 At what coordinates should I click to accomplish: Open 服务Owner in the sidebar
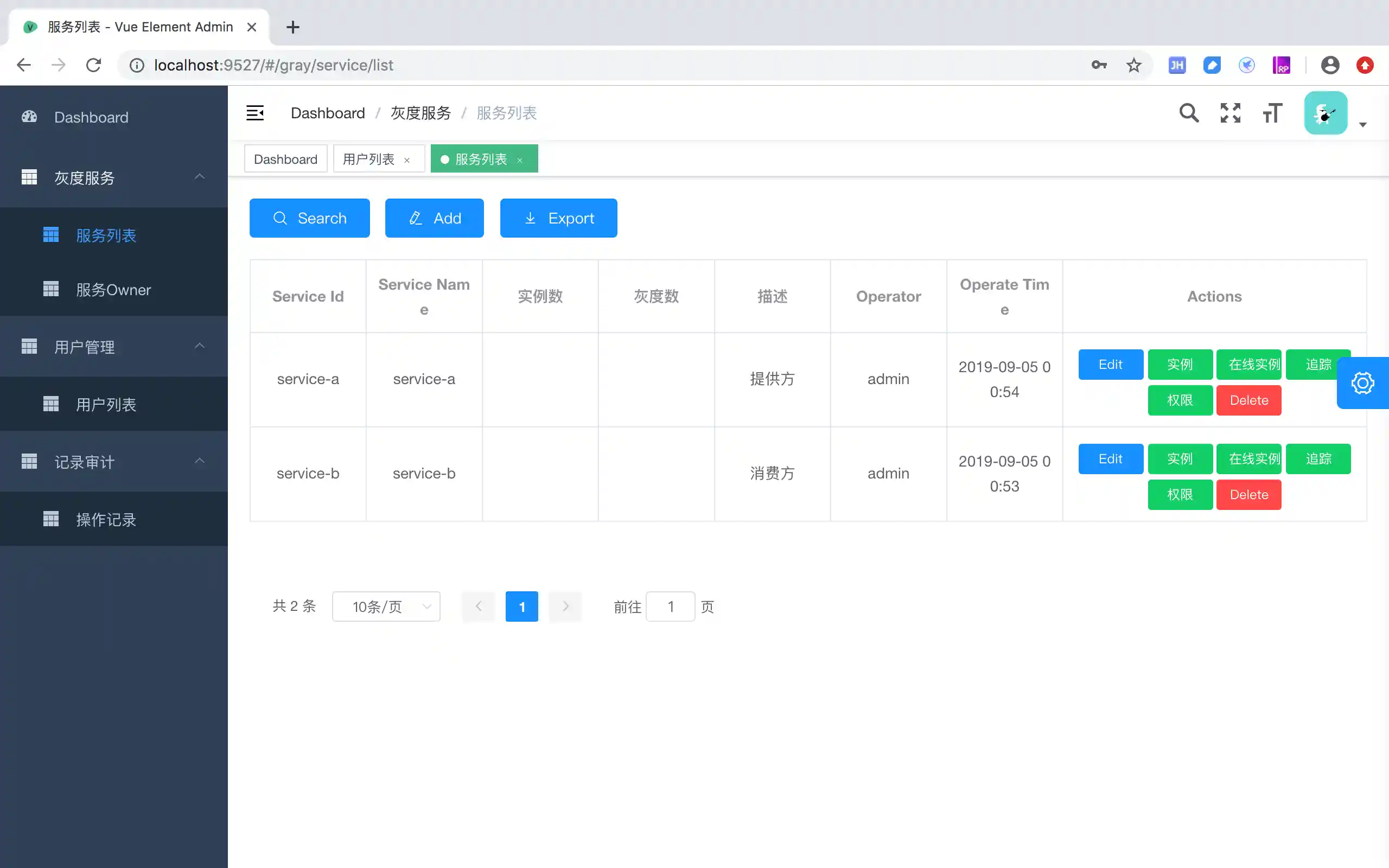pyautogui.click(x=113, y=290)
